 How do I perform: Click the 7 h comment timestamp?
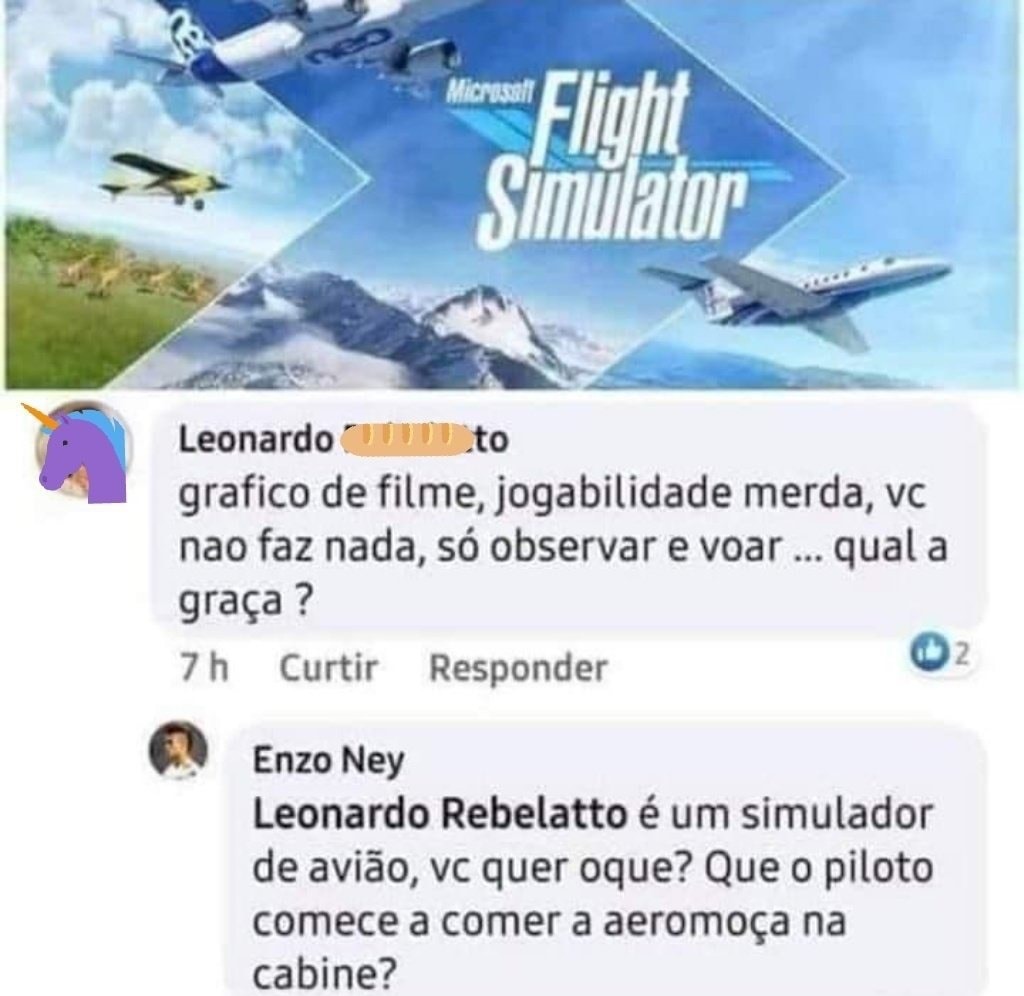pos(204,667)
